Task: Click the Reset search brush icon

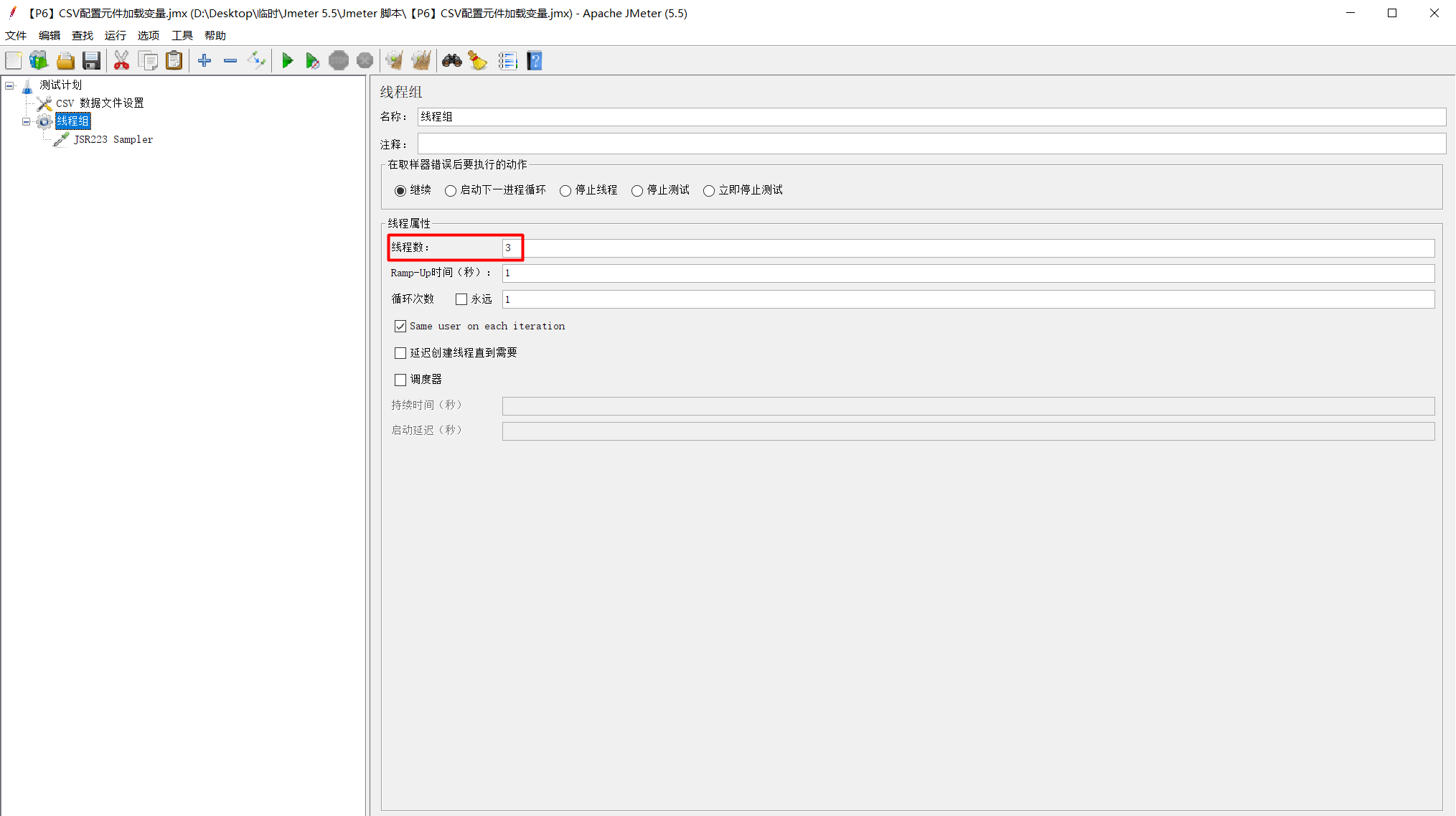Action: click(x=478, y=61)
